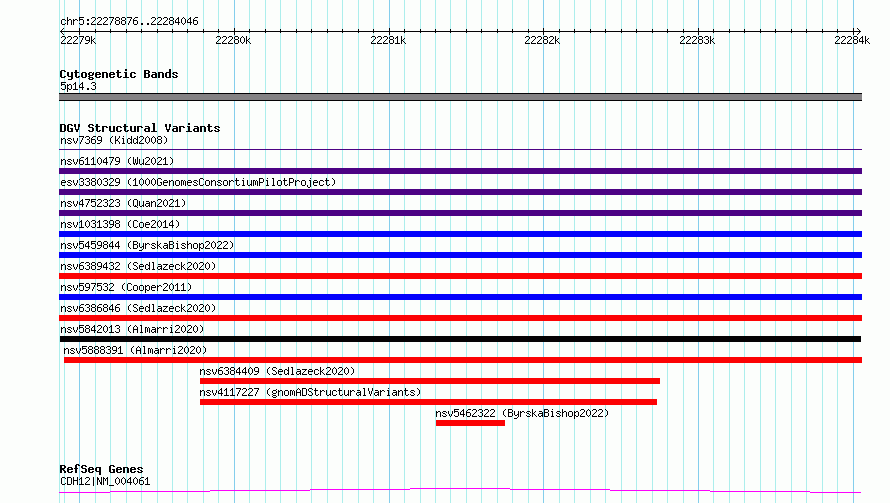890x503 pixels.
Task: Open esv3380329 (1000GenomesConsortiumPilotProject) label
Action: [x=198, y=182]
